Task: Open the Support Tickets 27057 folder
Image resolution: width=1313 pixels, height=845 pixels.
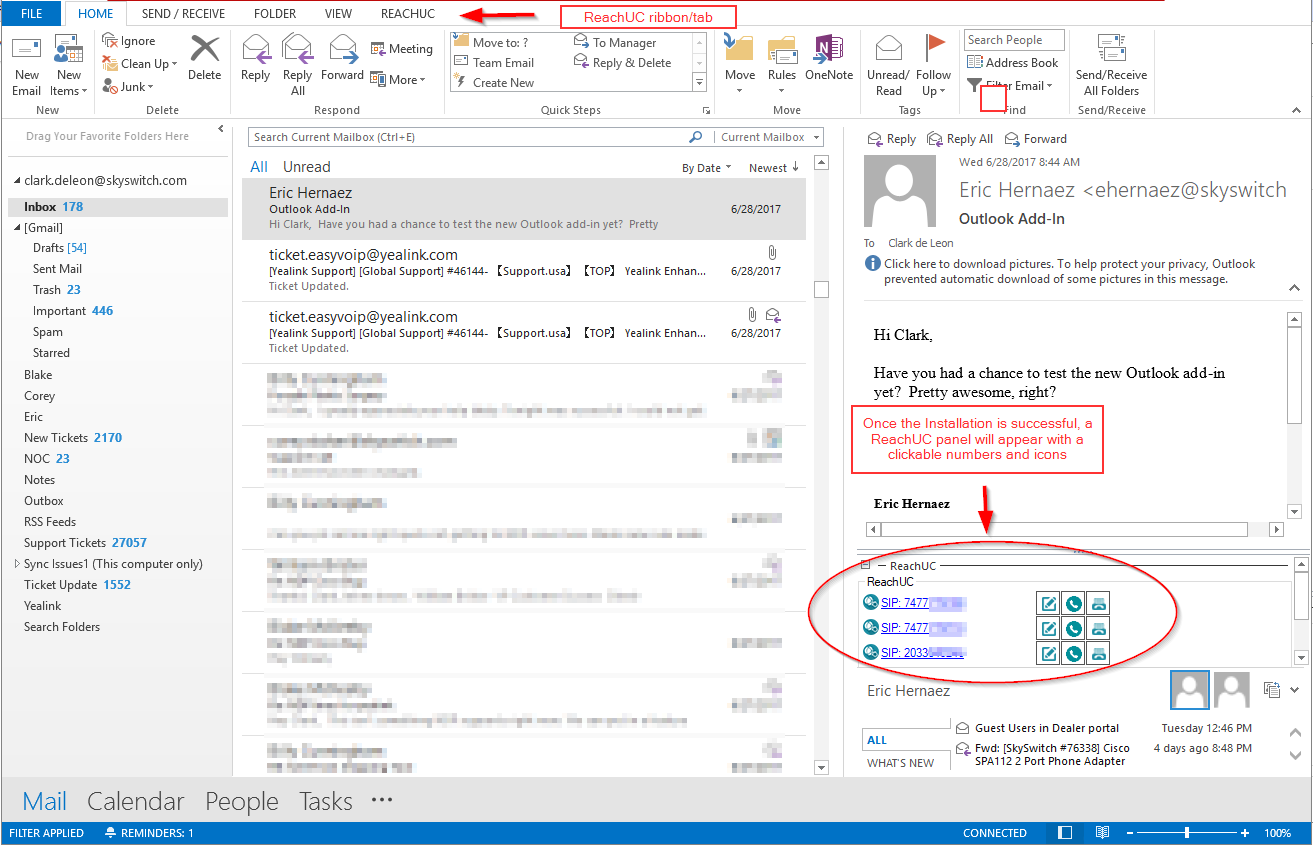Action: pyautogui.click(x=85, y=543)
